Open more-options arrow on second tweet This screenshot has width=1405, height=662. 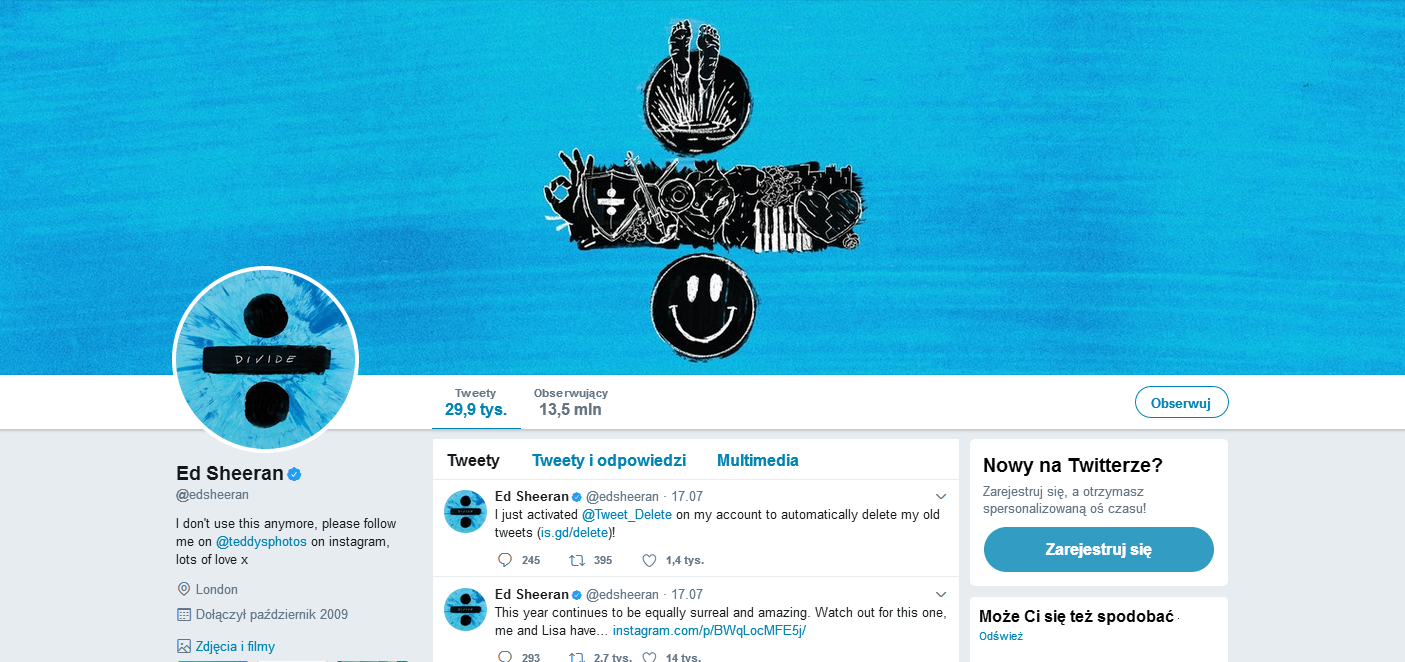pyautogui.click(x=941, y=594)
